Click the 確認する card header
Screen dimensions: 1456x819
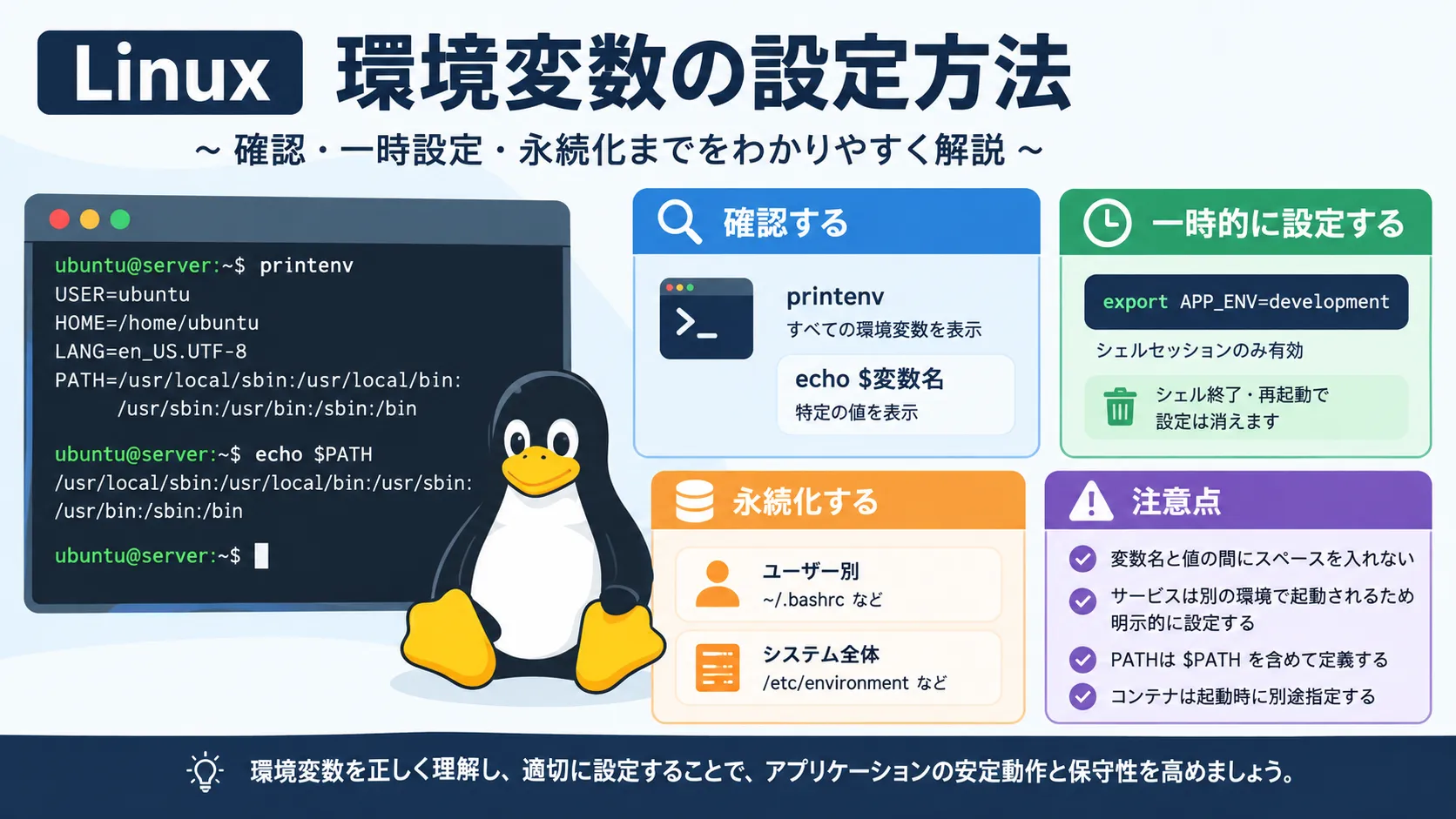[836, 222]
